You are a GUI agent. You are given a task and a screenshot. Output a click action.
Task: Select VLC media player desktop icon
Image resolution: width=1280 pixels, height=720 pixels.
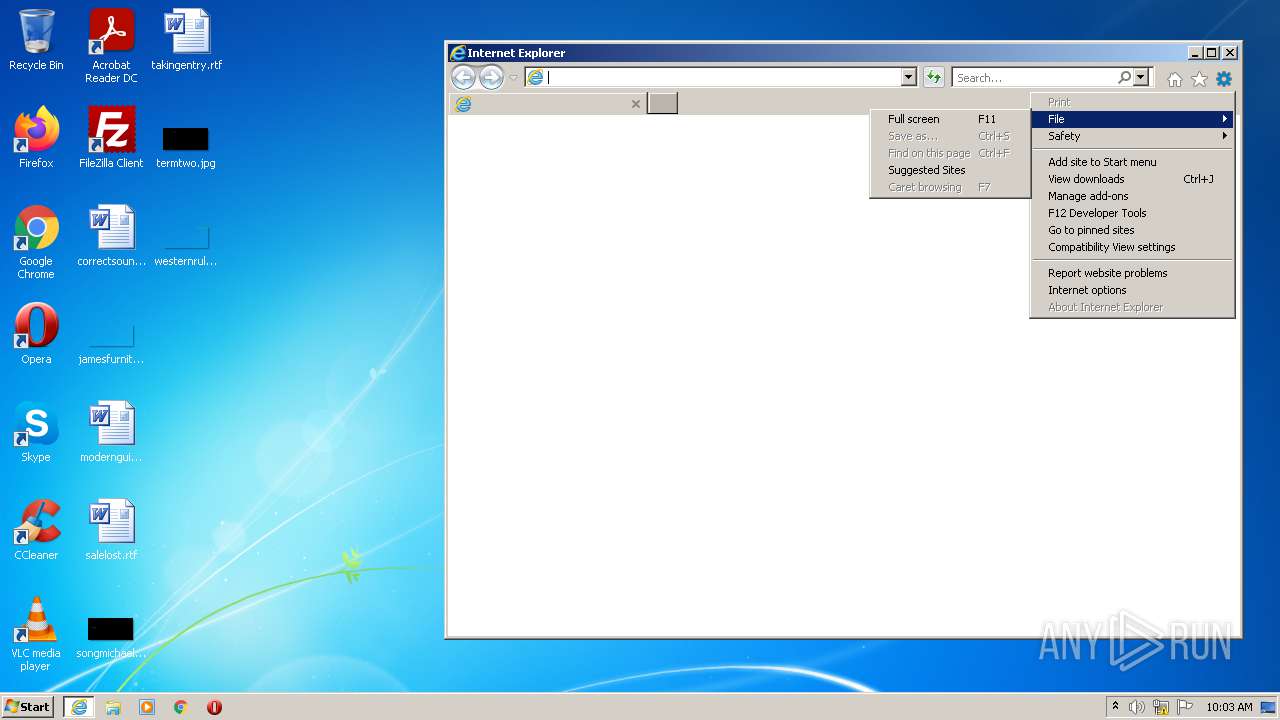(36, 634)
